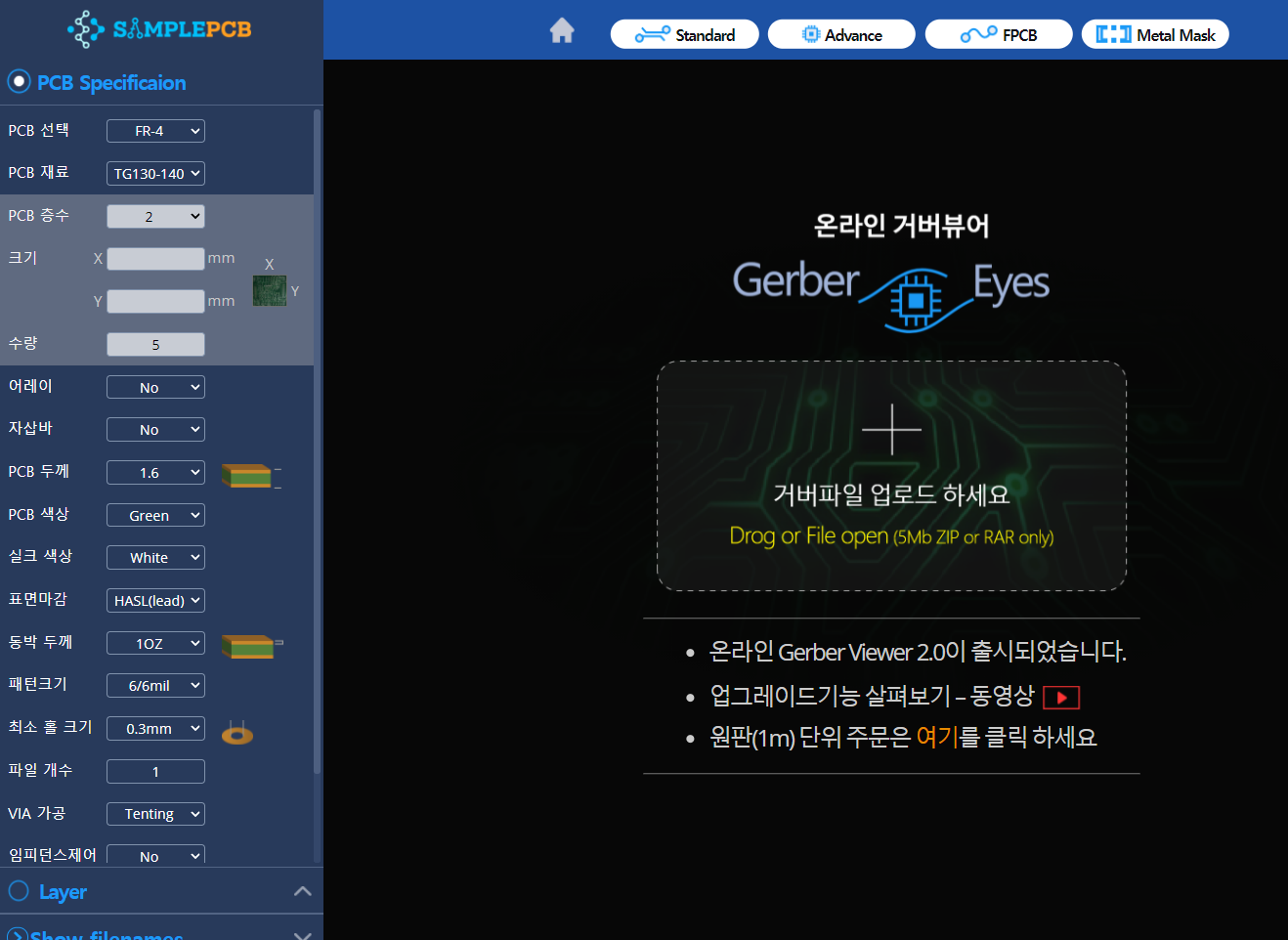Open the 실크 색상 White dropdown
Image resolution: width=1288 pixels, height=940 pixels.
155,558
